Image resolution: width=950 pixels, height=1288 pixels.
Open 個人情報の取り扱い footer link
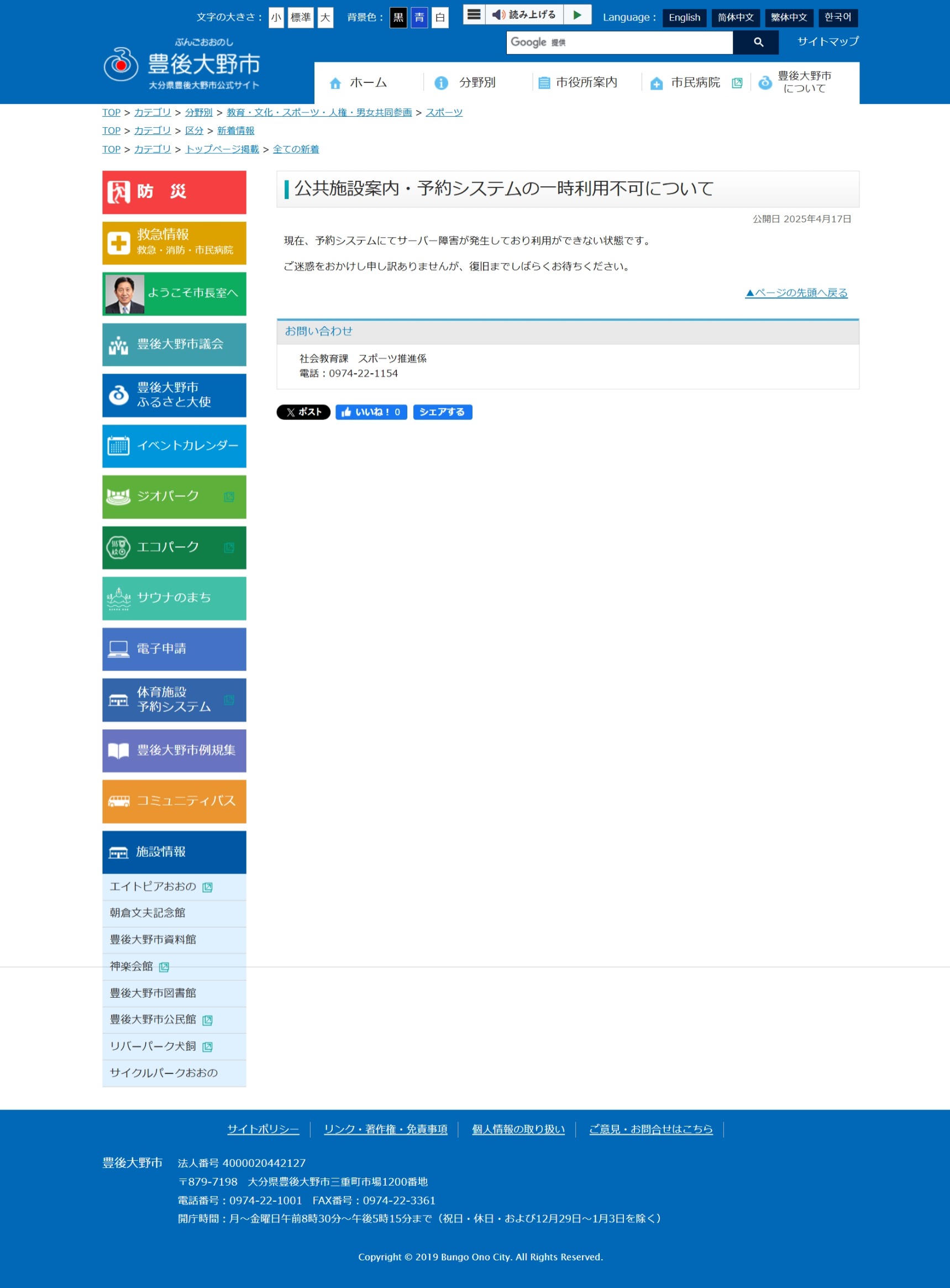pos(519,1130)
